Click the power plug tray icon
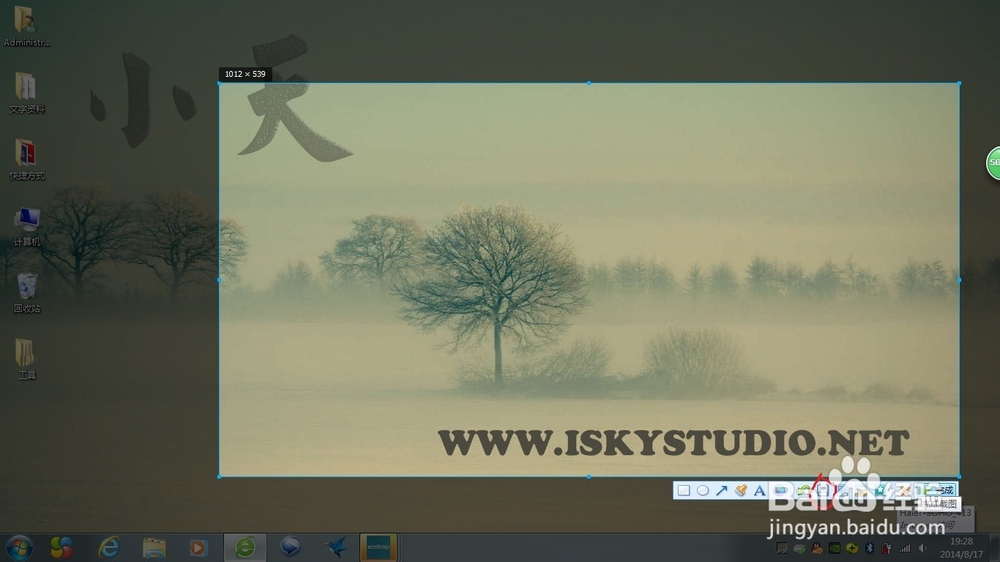This screenshot has width=1000, height=562. pos(886,548)
